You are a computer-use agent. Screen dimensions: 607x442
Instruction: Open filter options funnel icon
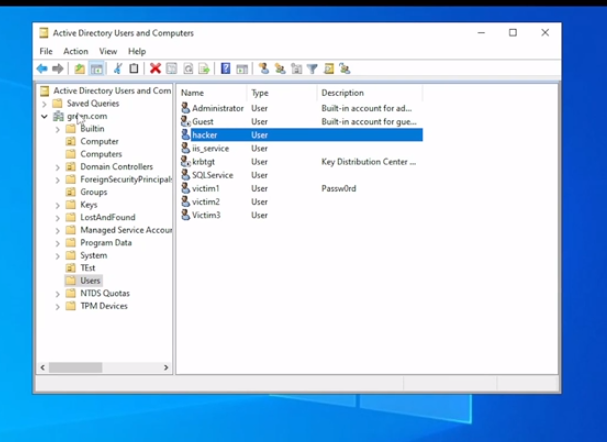click(x=312, y=69)
